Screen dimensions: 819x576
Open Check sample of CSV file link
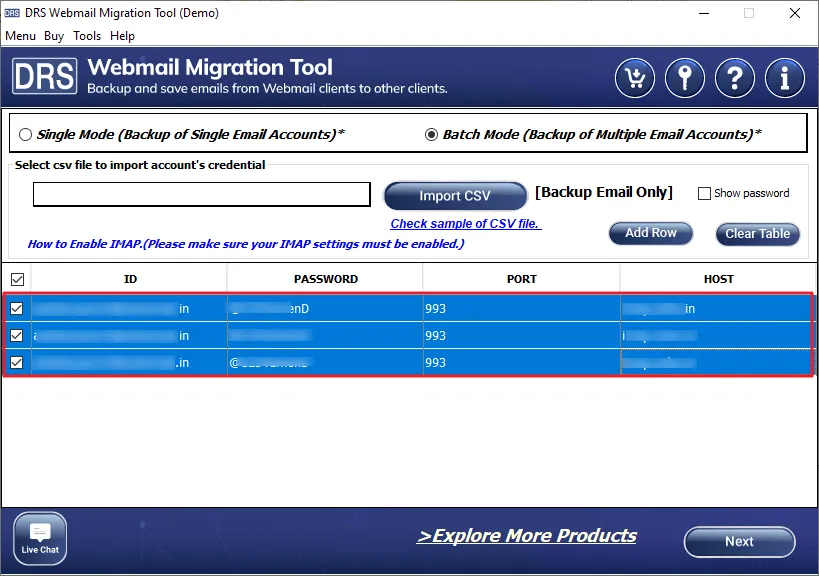coord(465,224)
